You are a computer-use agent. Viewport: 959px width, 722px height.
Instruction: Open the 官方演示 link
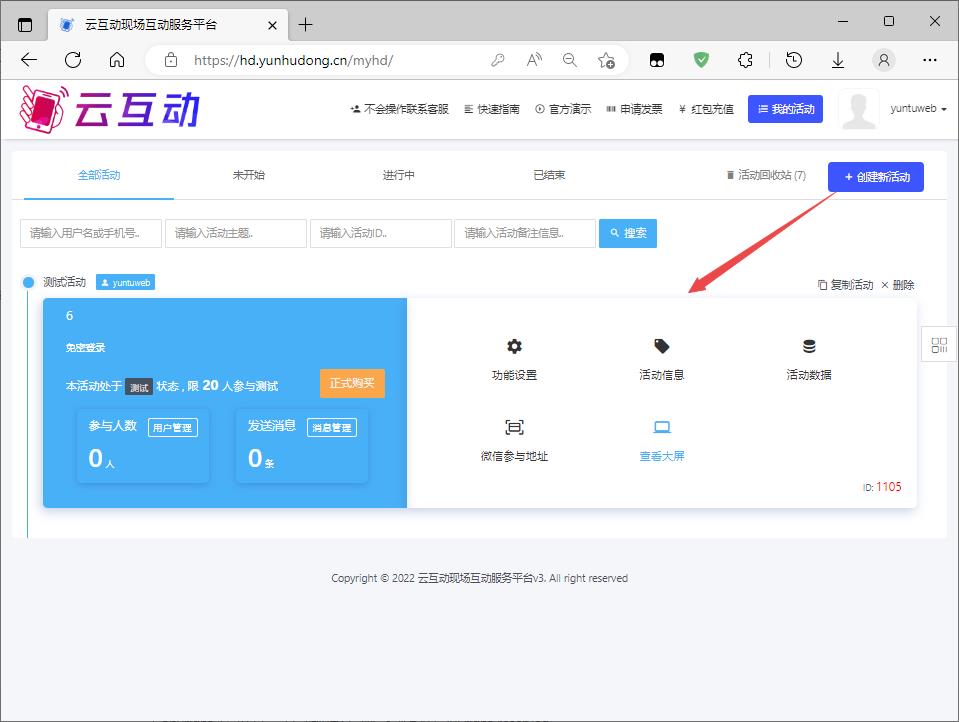[563, 109]
